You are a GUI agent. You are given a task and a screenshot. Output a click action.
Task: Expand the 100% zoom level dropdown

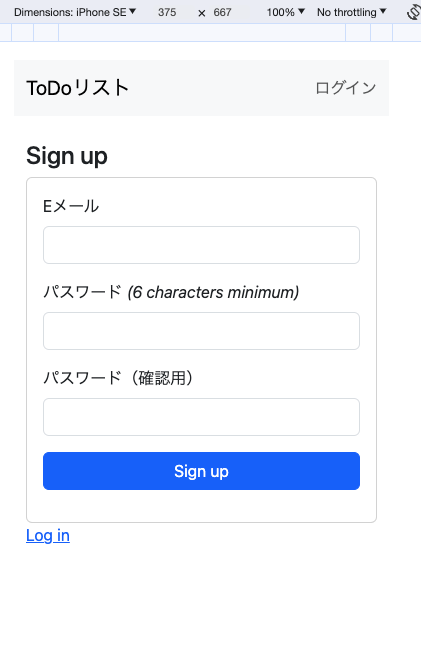(286, 12)
